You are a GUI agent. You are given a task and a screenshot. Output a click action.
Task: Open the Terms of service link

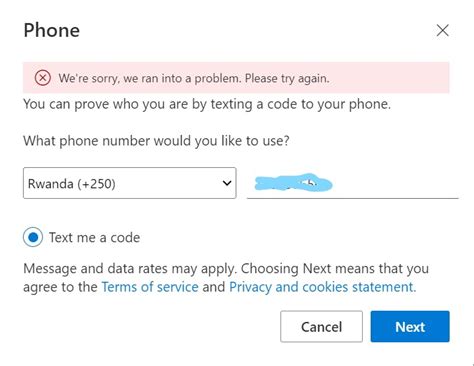[150, 287]
